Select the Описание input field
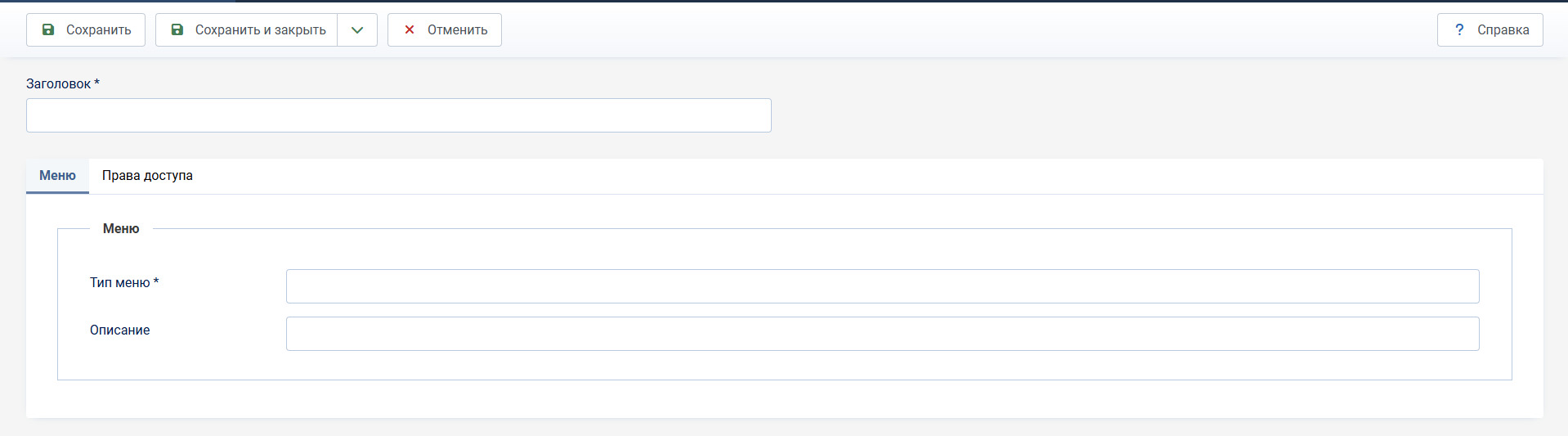This screenshot has height=436, width=1568. [x=883, y=334]
